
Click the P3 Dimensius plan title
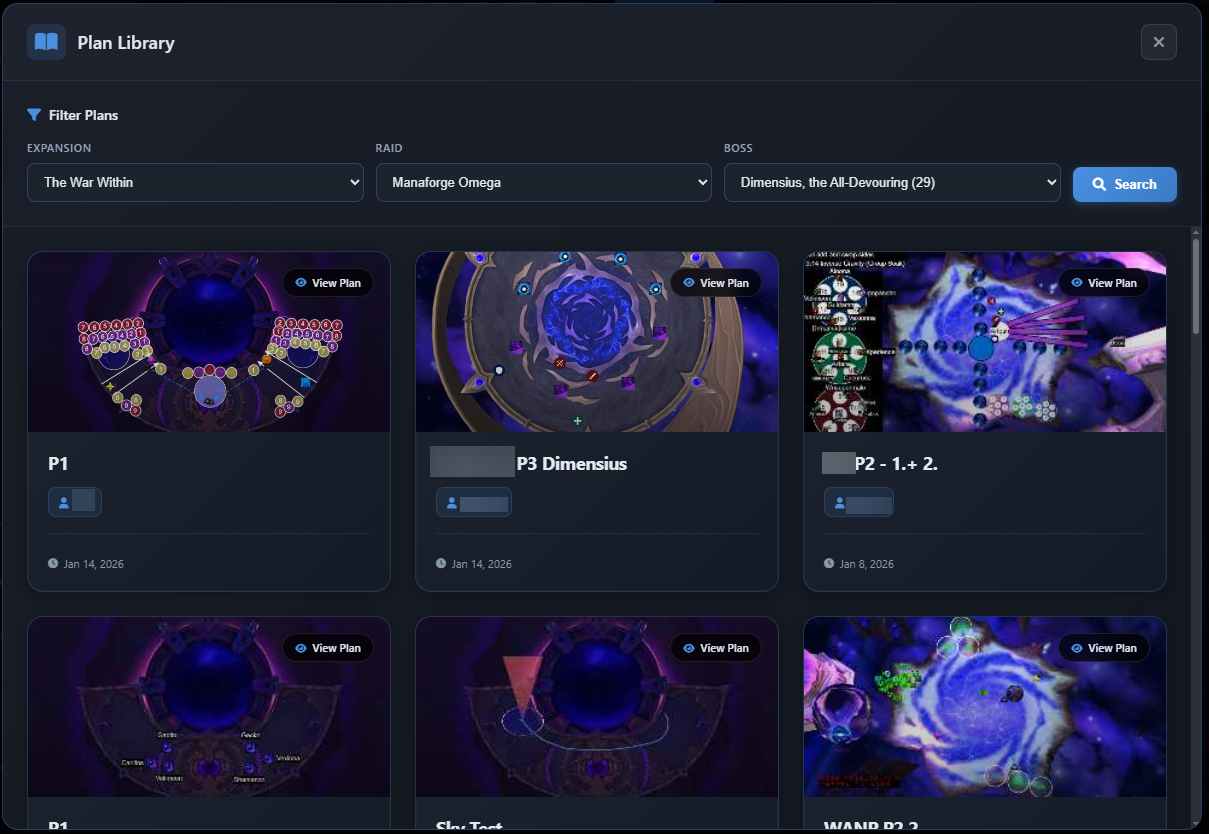[x=572, y=463]
